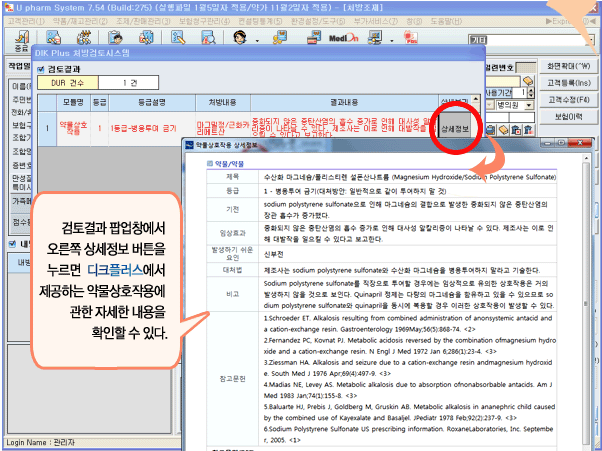The height and width of the screenshot is (451, 602).
Task: Click the 마그밀정 prescription cell
Action: click(x=223, y=129)
